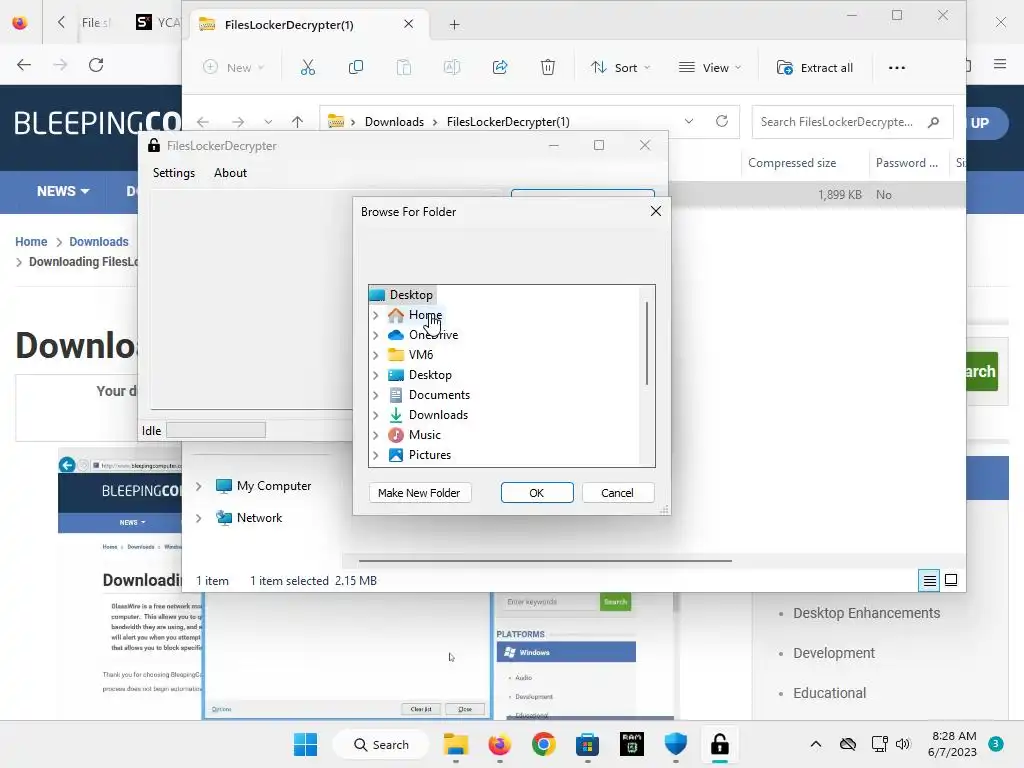Image resolution: width=1024 pixels, height=768 pixels.
Task: Click the Share icon in Explorer toolbar
Action: 500,67
